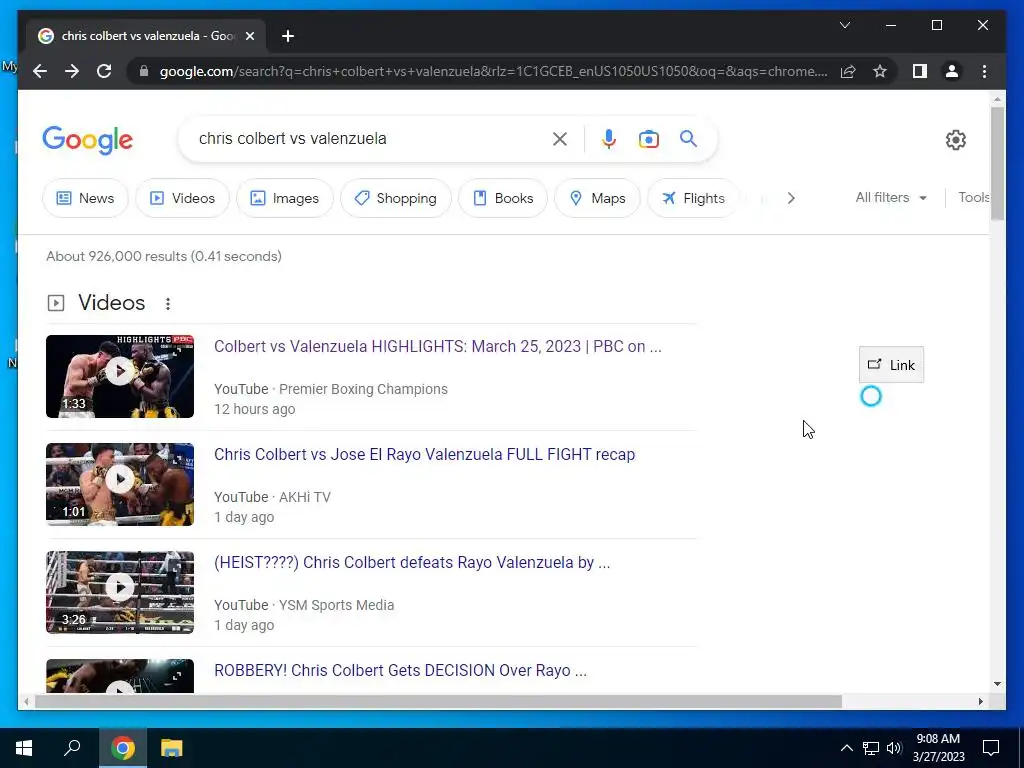1024x768 pixels.
Task: Open the HEIST Chris Colbert defeats Rayo video
Action: pos(412,562)
